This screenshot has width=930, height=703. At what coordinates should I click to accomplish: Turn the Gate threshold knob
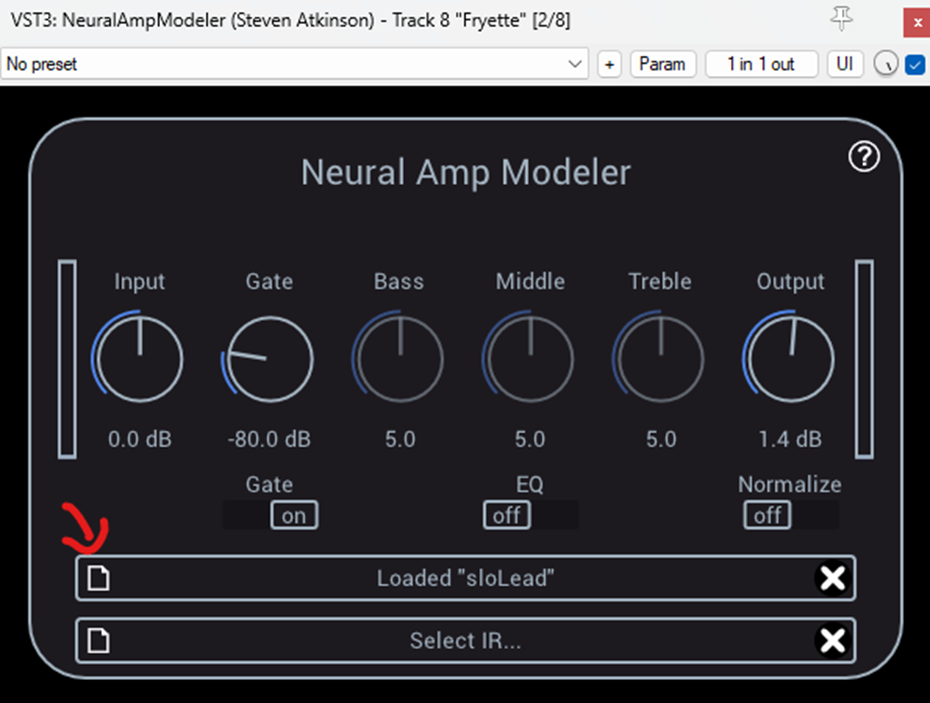pos(268,358)
